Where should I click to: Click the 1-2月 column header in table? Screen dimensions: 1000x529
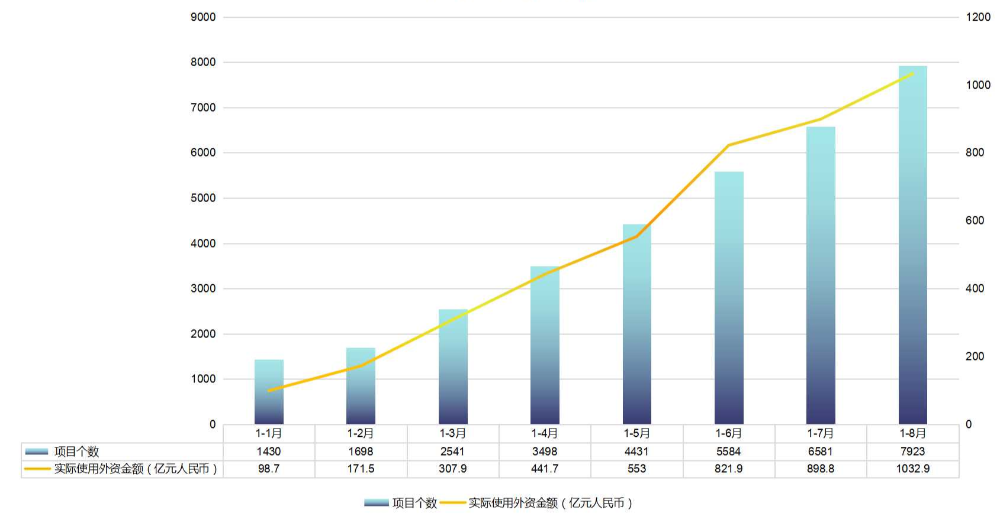pos(361,434)
